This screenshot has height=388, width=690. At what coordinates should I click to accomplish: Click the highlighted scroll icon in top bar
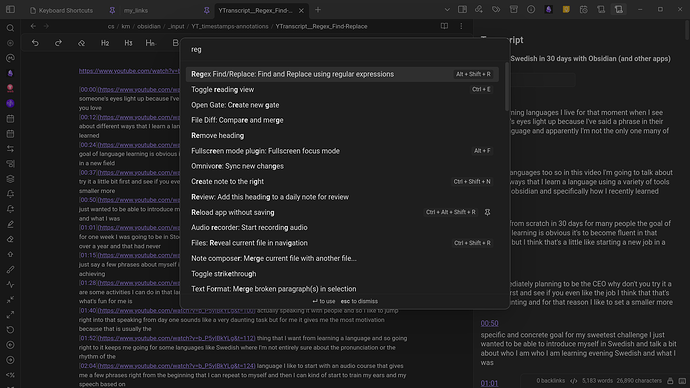pos(619,10)
